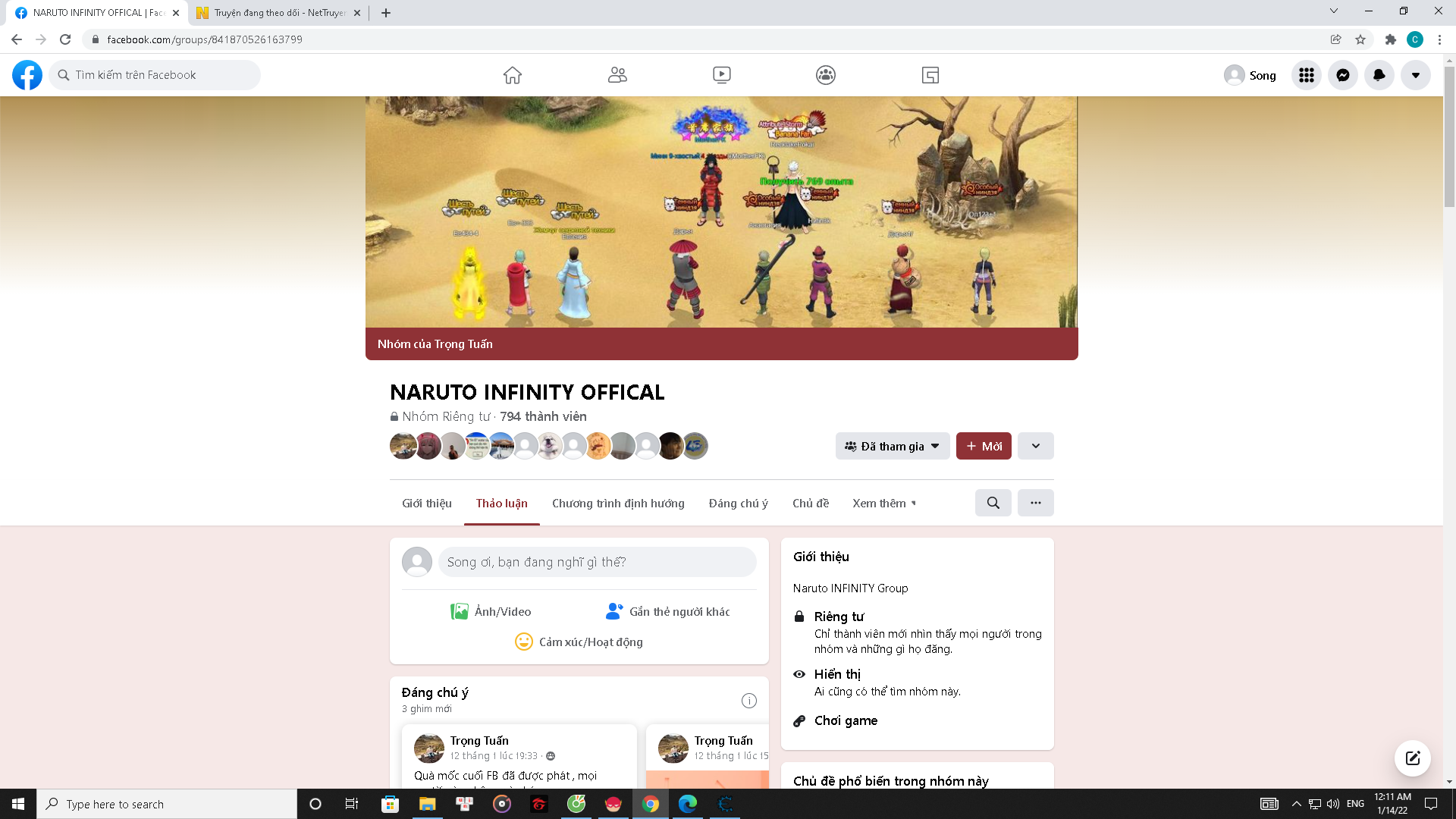Click the 'Song ơi, bạn đang nghĩ gì thế?' box

click(598, 562)
